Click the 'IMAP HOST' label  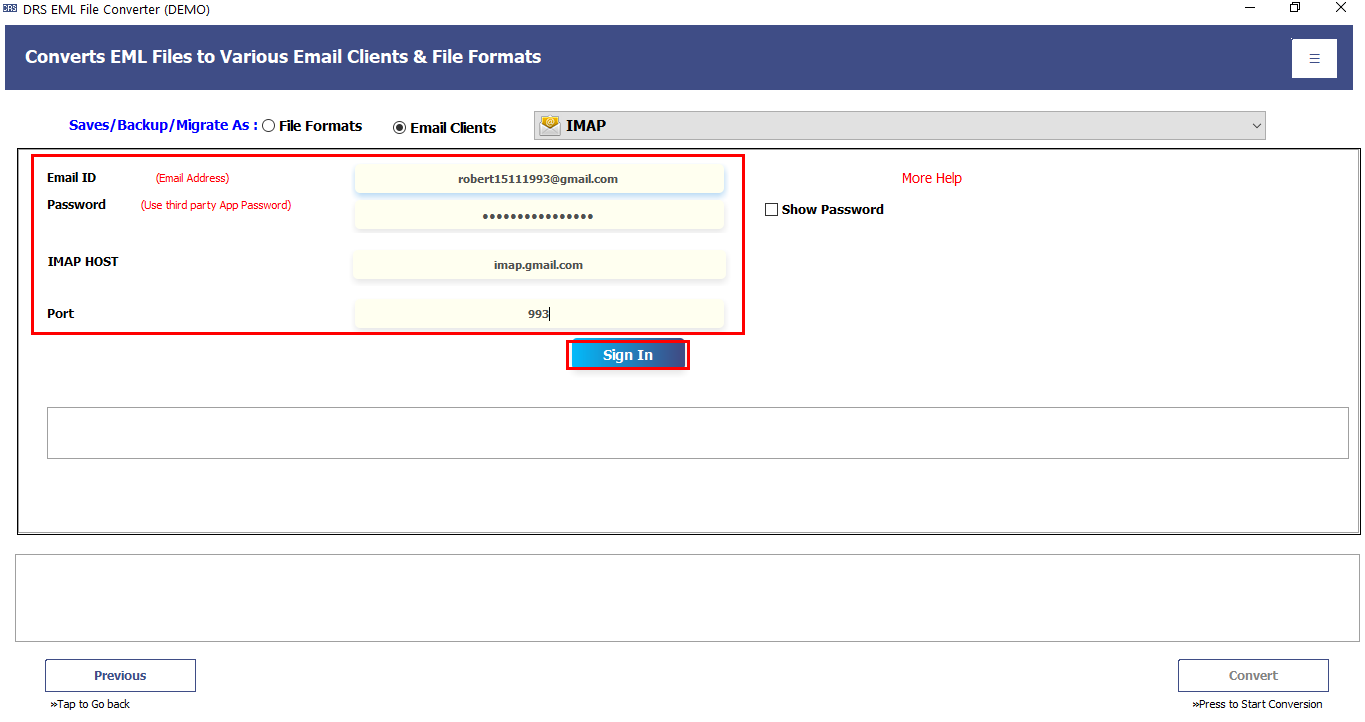click(x=83, y=262)
